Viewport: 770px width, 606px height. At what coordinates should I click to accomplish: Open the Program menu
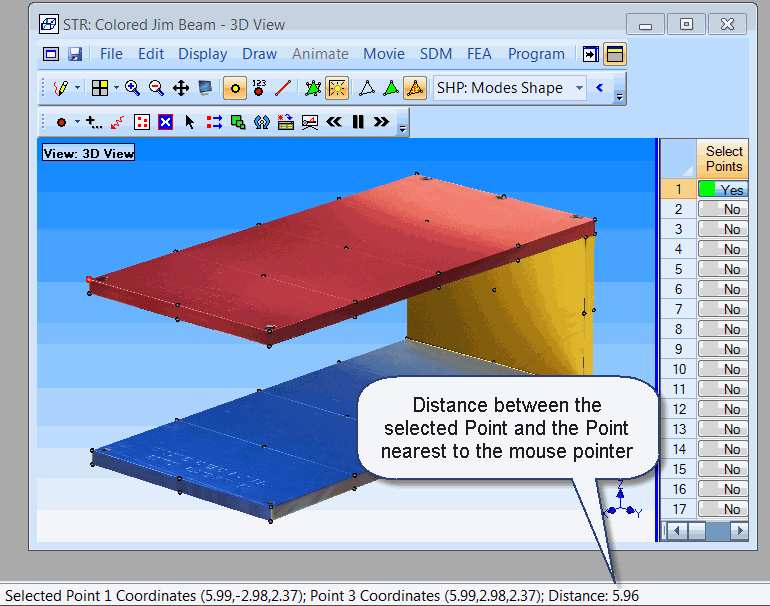pyautogui.click(x=536, y=54)
